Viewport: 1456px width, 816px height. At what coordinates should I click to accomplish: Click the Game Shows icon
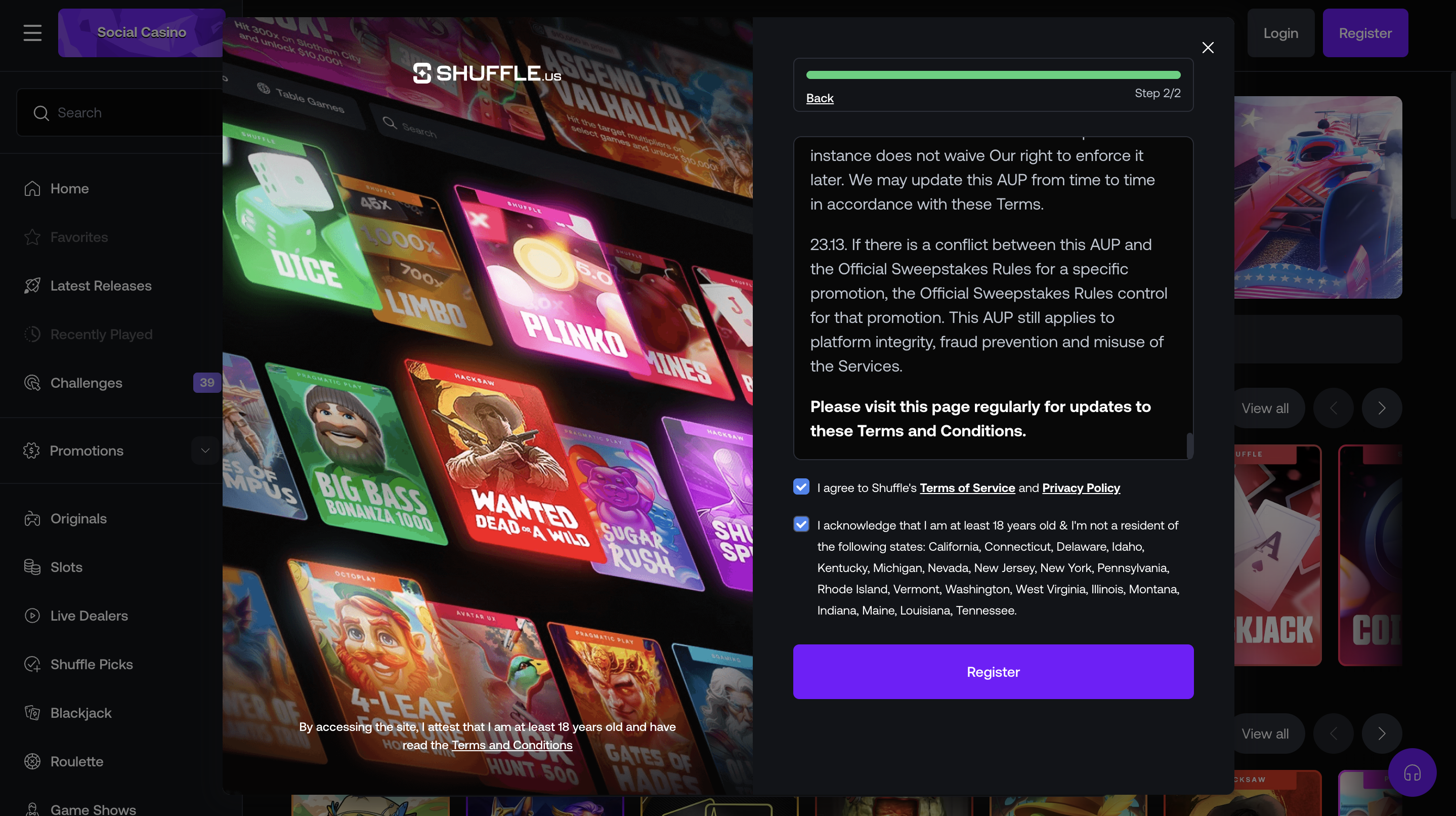32,809
